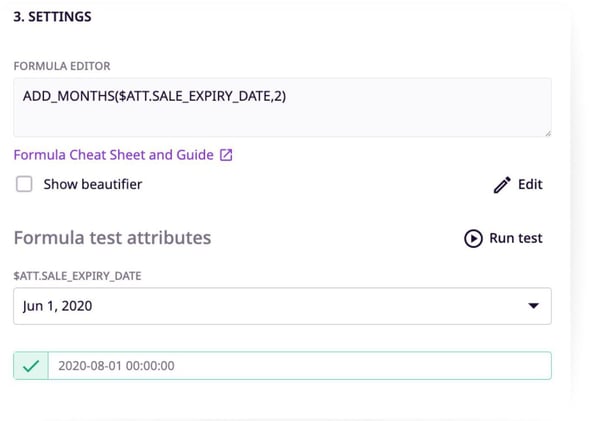Click the external link icon beside Guide
Image resolution: width=600 pixels, height=421 pixels.
click(x=226, y=155)
